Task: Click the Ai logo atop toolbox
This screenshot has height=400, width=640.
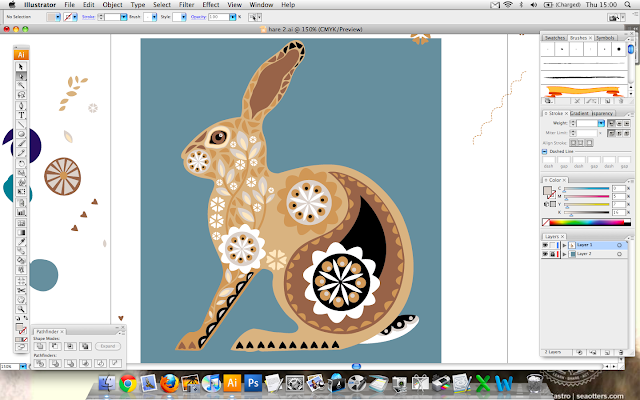Action: (21, 55)
